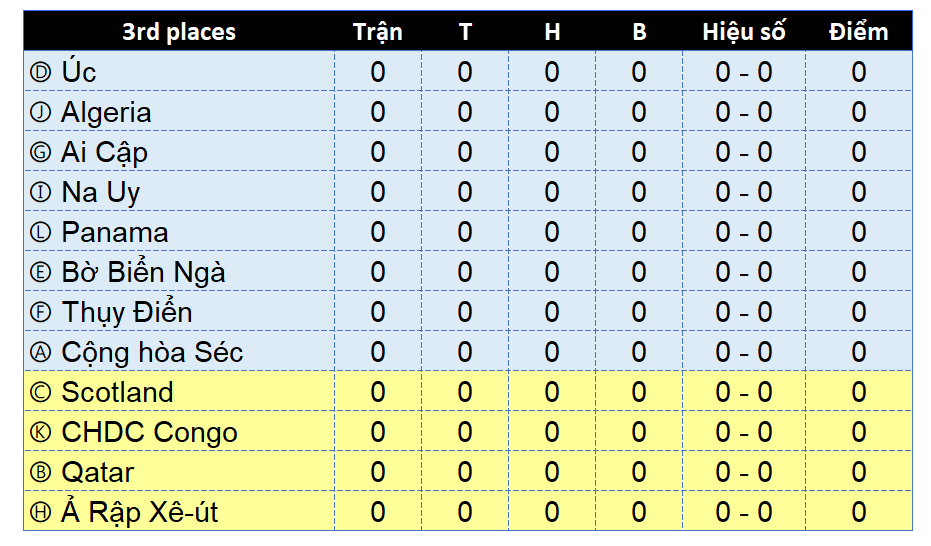Click the circled D icon beside Úc
The height and width of the screenshot is (546, 931).
pyautogui.click(x=40, y=72)
